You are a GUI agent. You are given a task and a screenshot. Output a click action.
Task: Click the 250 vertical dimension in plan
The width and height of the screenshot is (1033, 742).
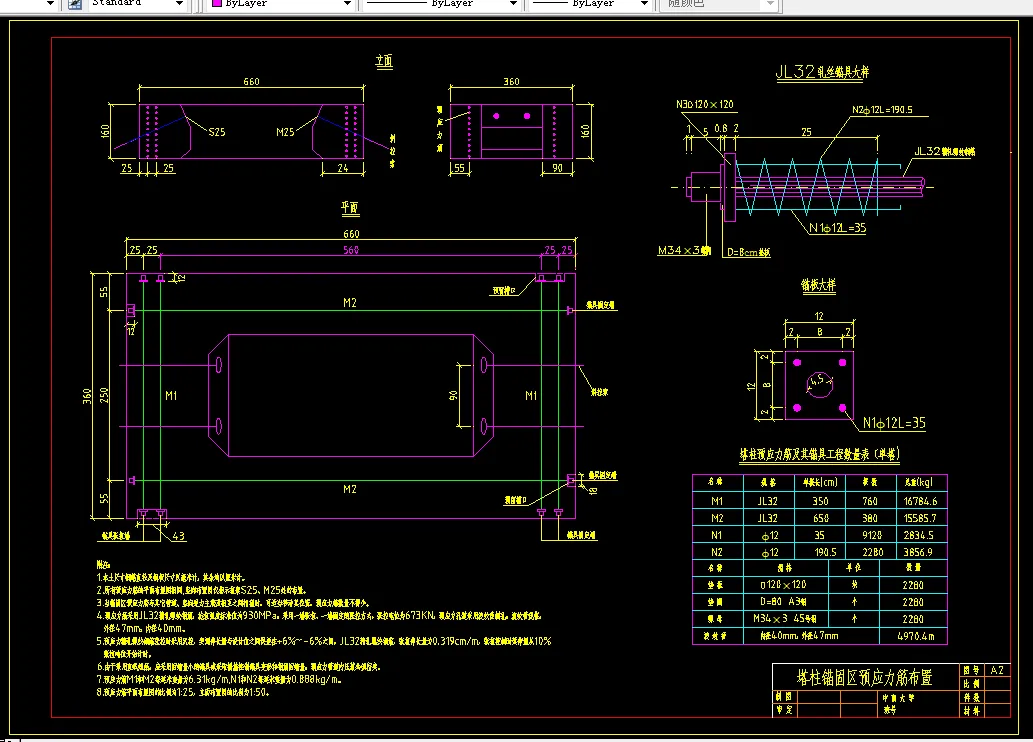tap(104, 395)
